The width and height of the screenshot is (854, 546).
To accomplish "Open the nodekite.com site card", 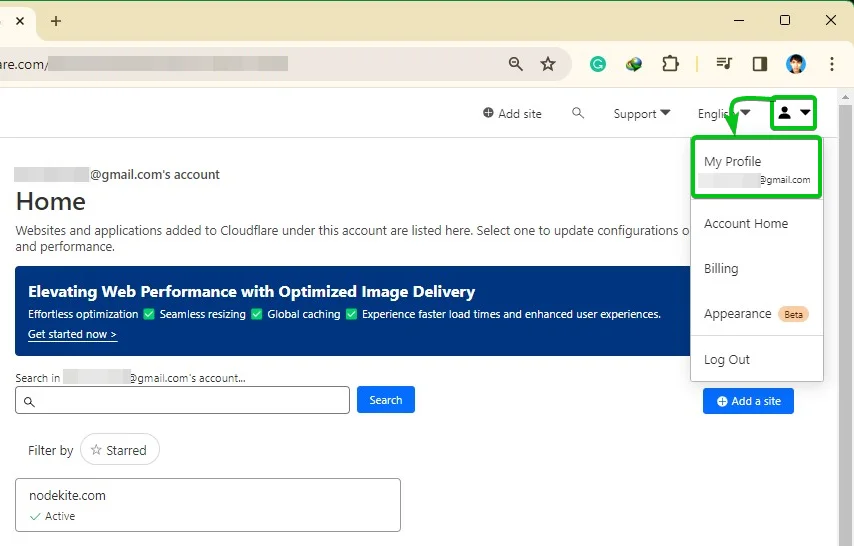I will pyautogui.click(x=208, y=505).
